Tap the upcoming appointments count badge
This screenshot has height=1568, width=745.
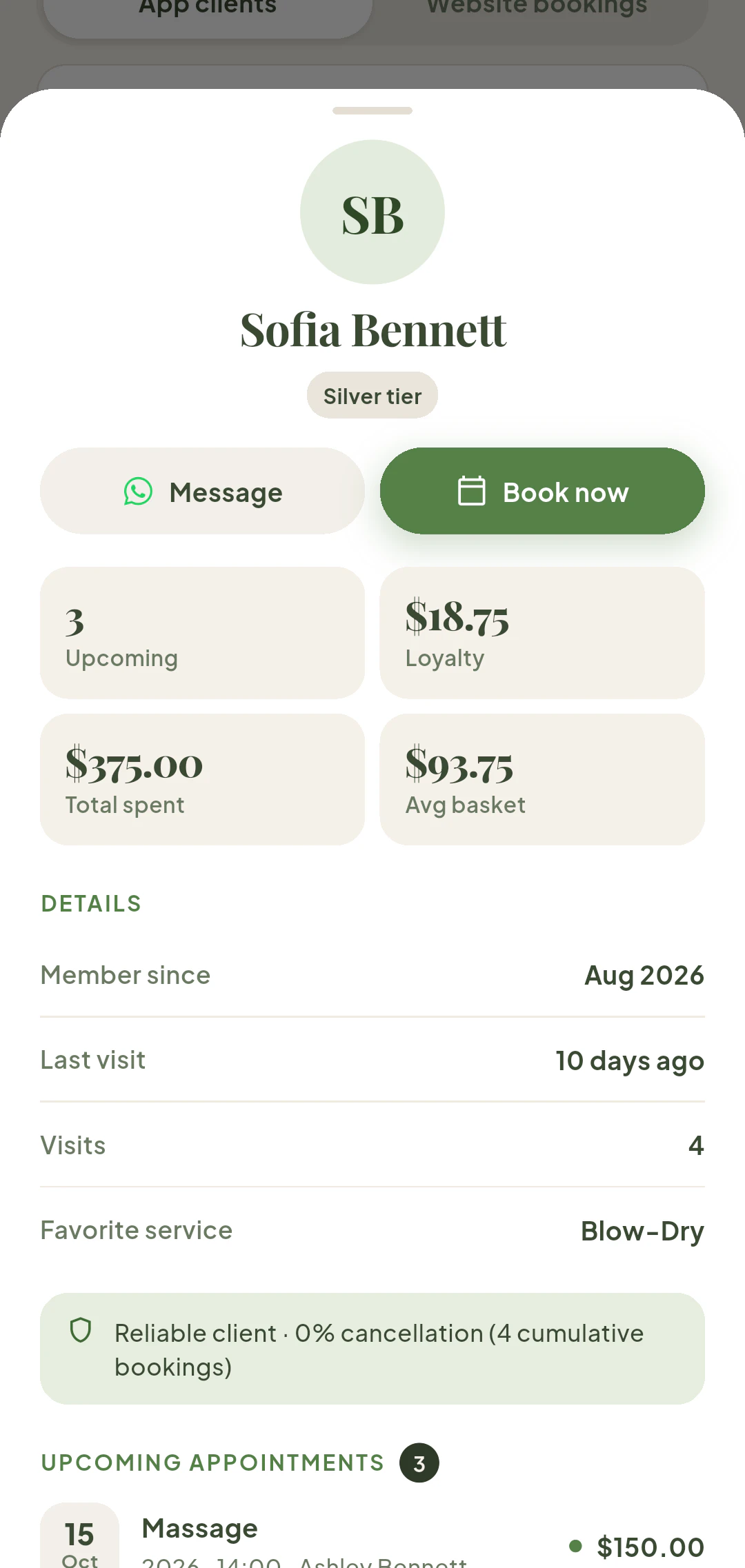pyautogui.click(x=419, y=1463)
